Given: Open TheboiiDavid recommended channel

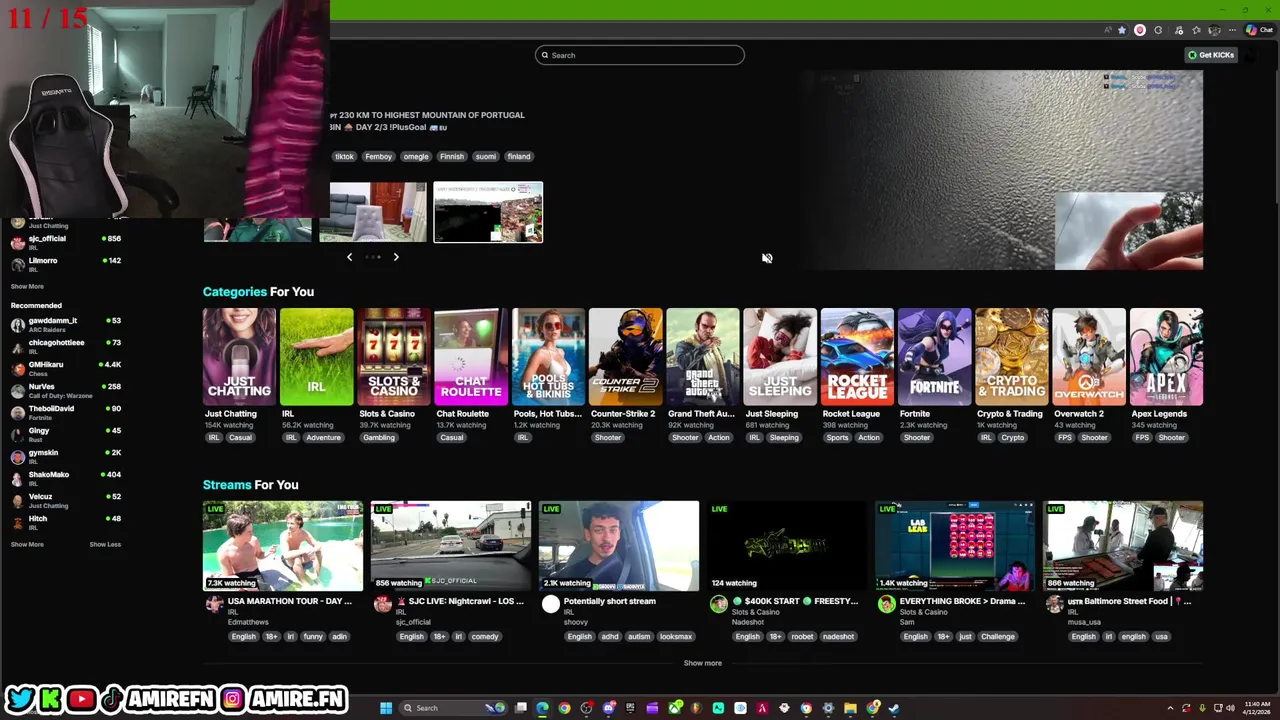Looking at the screenshot, I should coord(65,412).
